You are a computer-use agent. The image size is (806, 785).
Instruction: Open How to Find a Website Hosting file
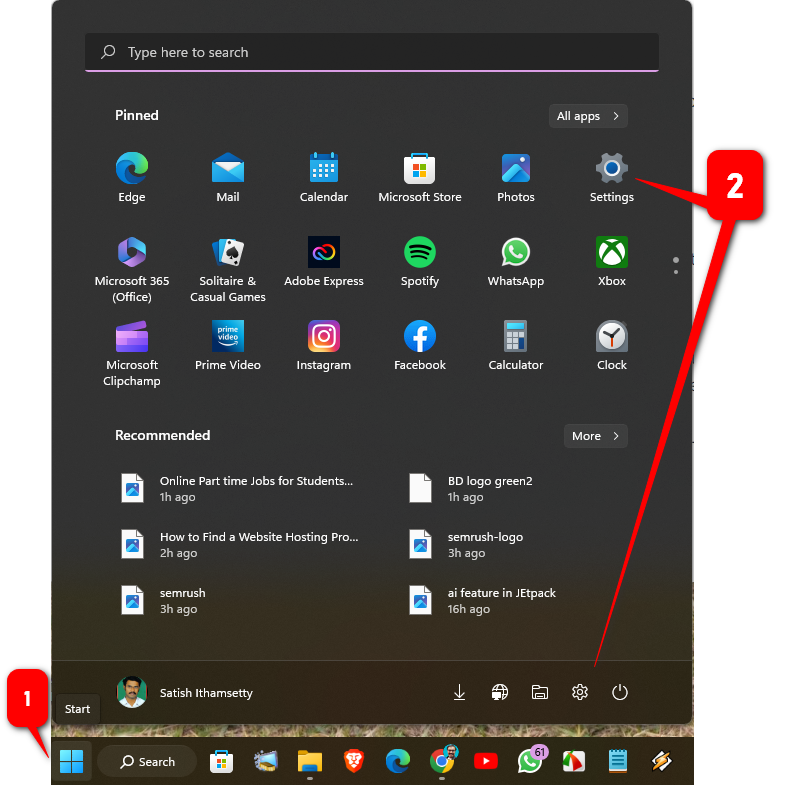point(241,544)
